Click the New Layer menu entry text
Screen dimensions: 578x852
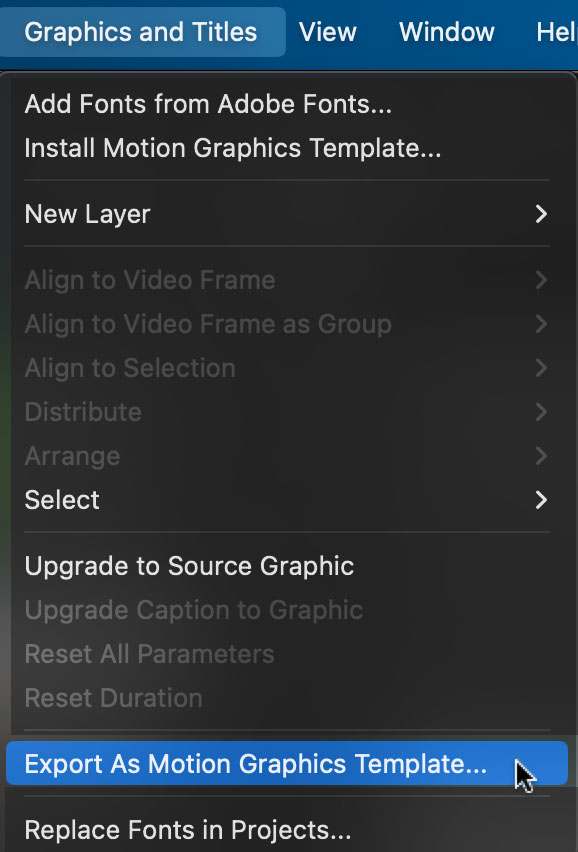point(87,214)
